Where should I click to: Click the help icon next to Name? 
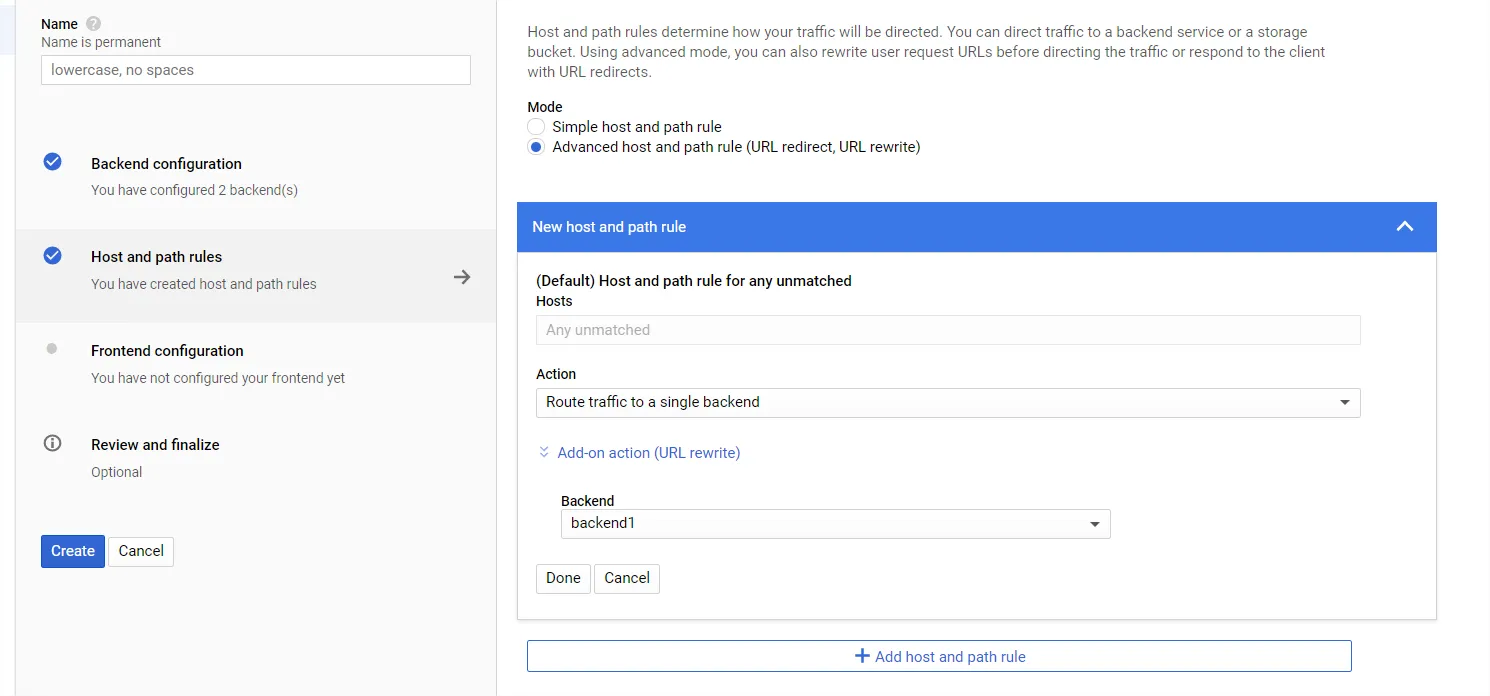click(94, 24)
